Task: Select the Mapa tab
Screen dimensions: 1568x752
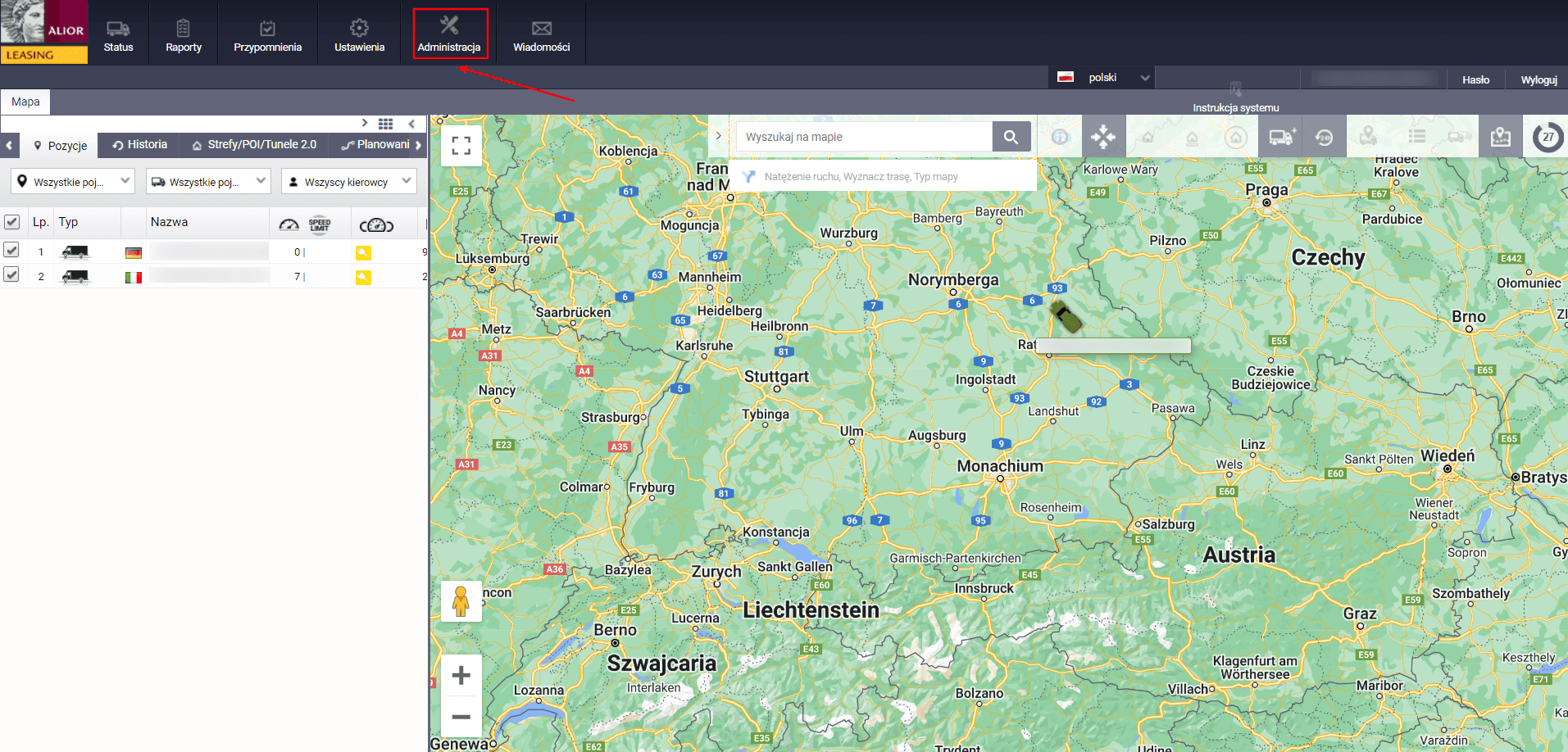Action: pyautogui.click(x=25, y=102)
